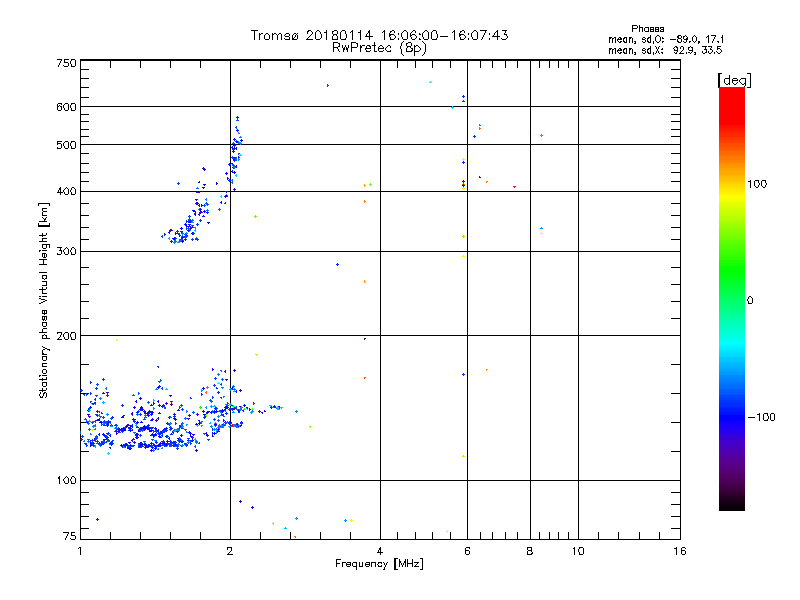The height and width of the screenshot is (600, 800).
Task: Click the y-axis tick label '750'
Action: 66,63
